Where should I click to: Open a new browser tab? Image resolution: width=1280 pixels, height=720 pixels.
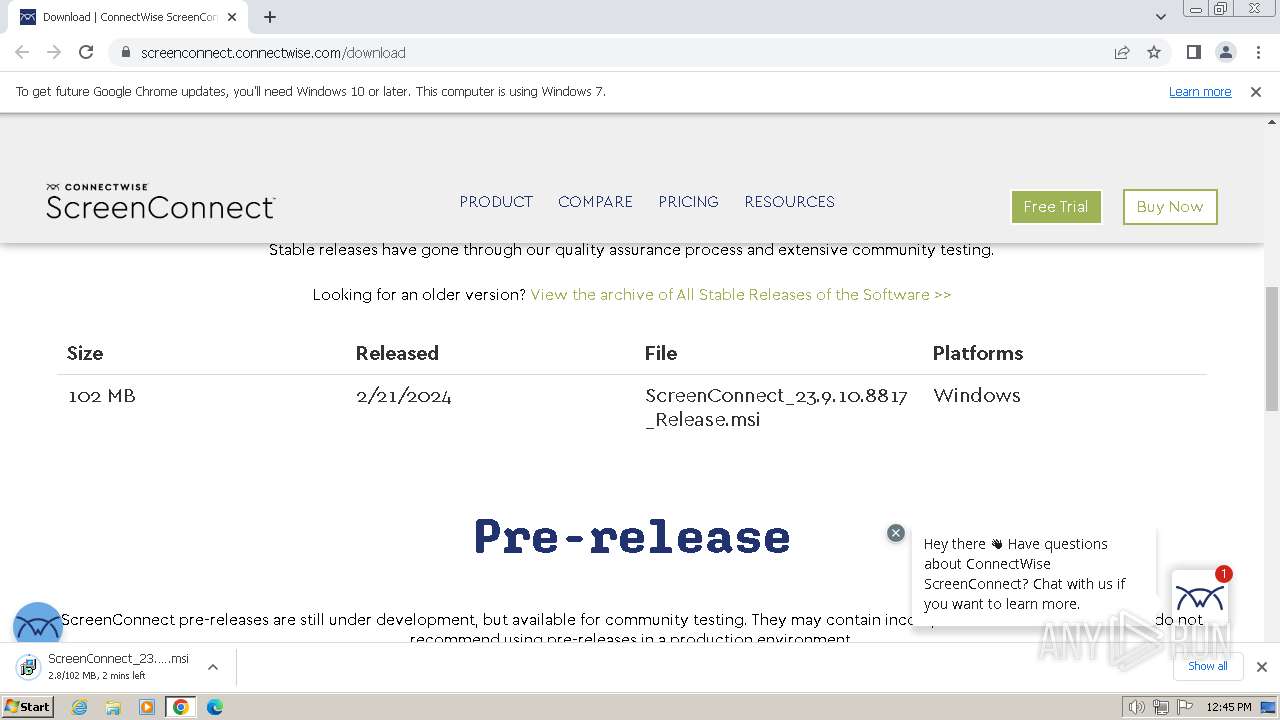(270, 16)
